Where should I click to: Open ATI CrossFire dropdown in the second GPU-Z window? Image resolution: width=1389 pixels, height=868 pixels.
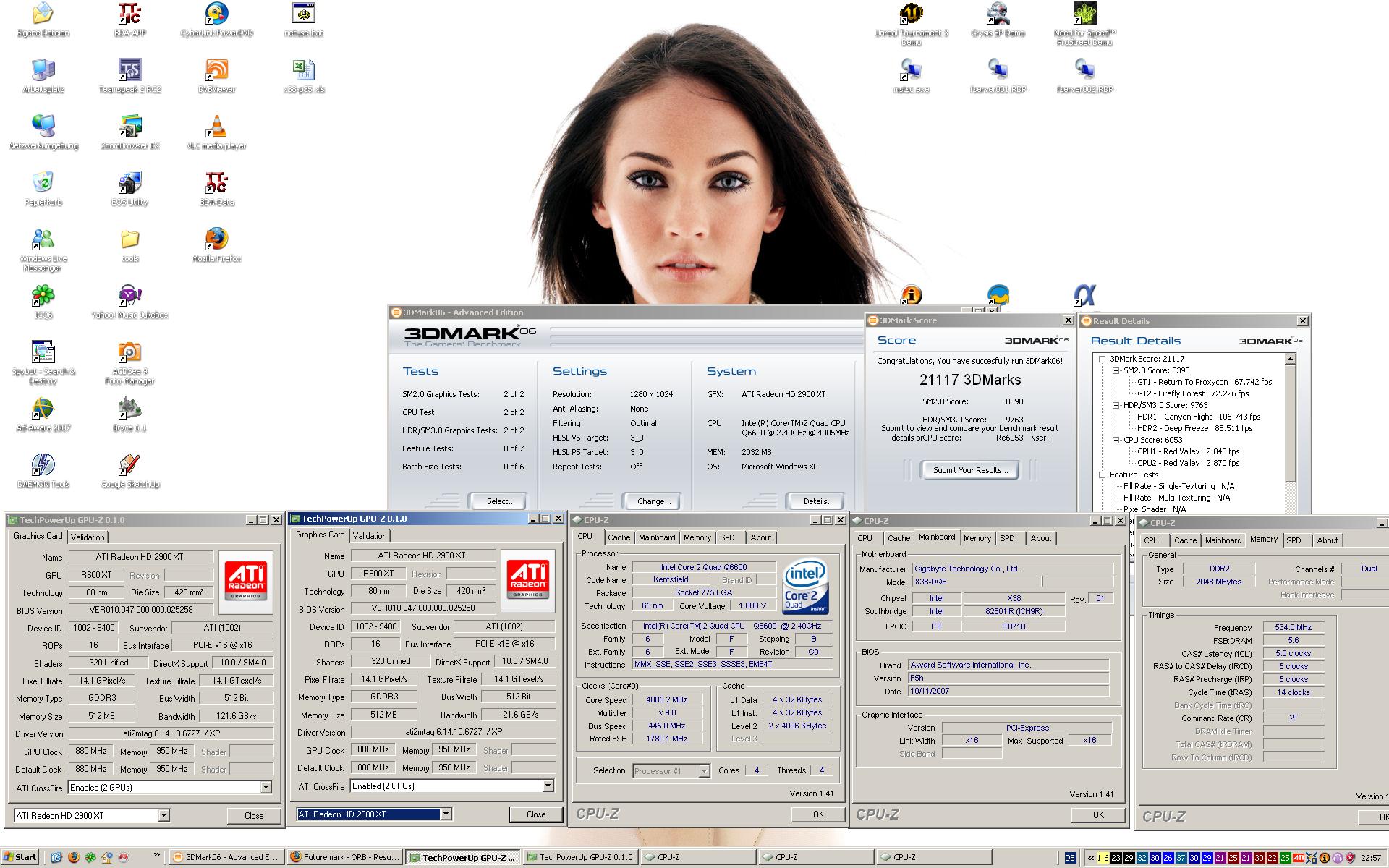pyautogui.click(x=548, y=786)
